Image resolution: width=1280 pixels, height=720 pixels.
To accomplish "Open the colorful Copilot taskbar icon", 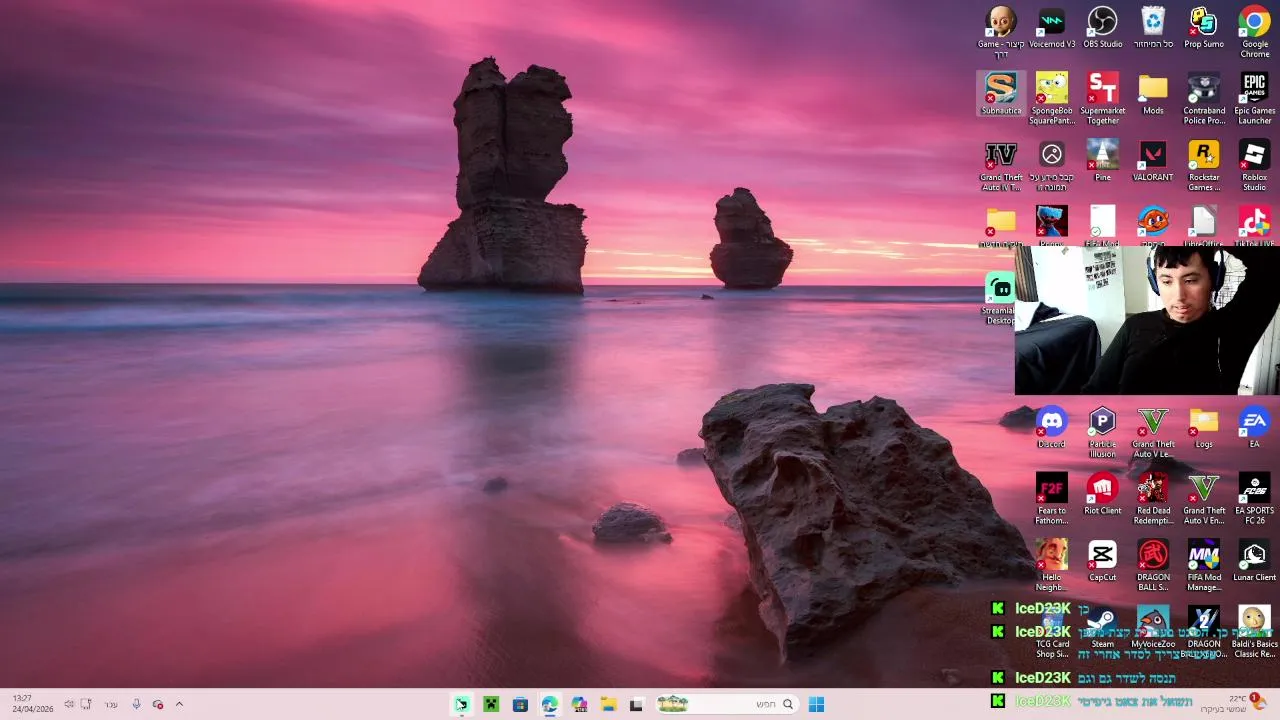I will [578, 705].
